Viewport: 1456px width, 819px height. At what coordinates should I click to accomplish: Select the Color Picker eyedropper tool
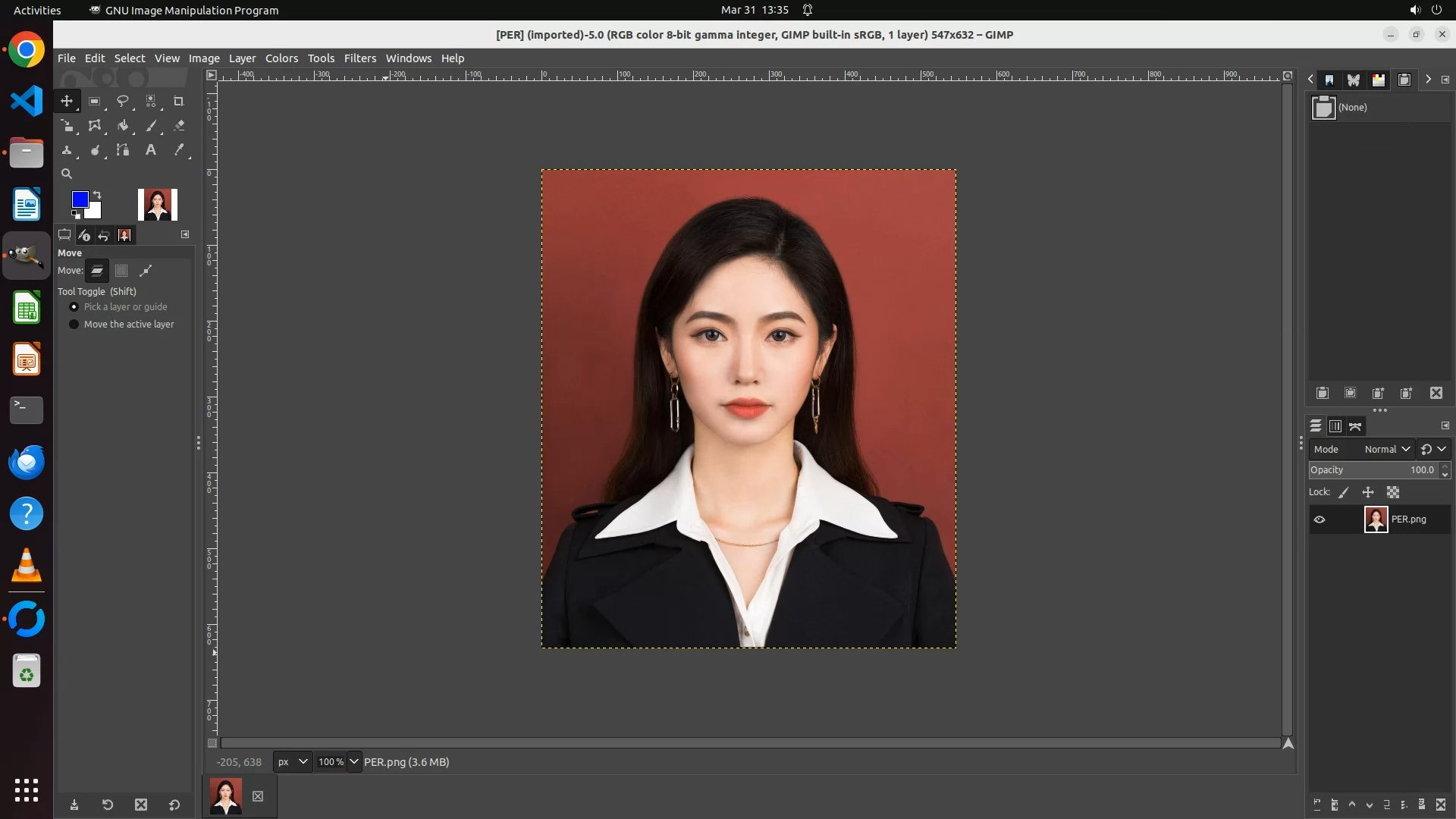click(x=179, y=150)
